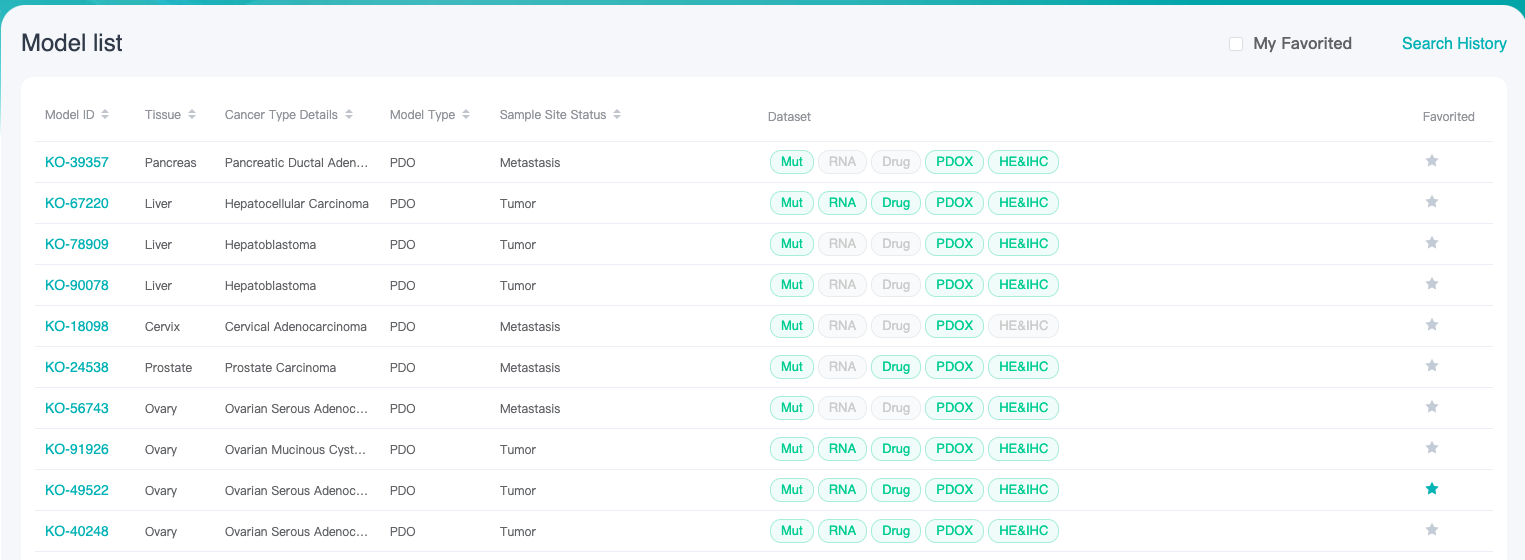This screenshot has height=560, width=1525.
Task: Mark KO-40248 as favorited
Action: click(1431, 530)
